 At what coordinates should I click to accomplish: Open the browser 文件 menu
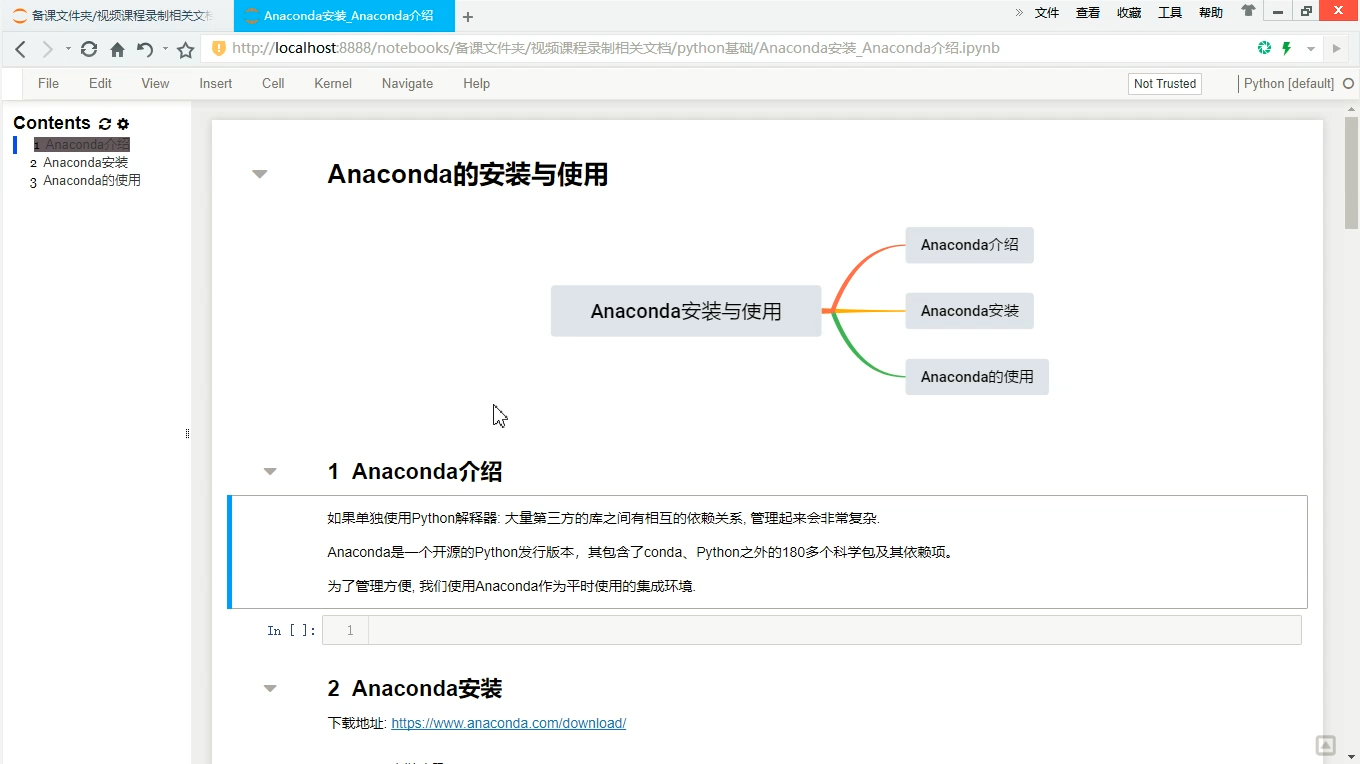pyautogui.click(x=1047, y=13)
